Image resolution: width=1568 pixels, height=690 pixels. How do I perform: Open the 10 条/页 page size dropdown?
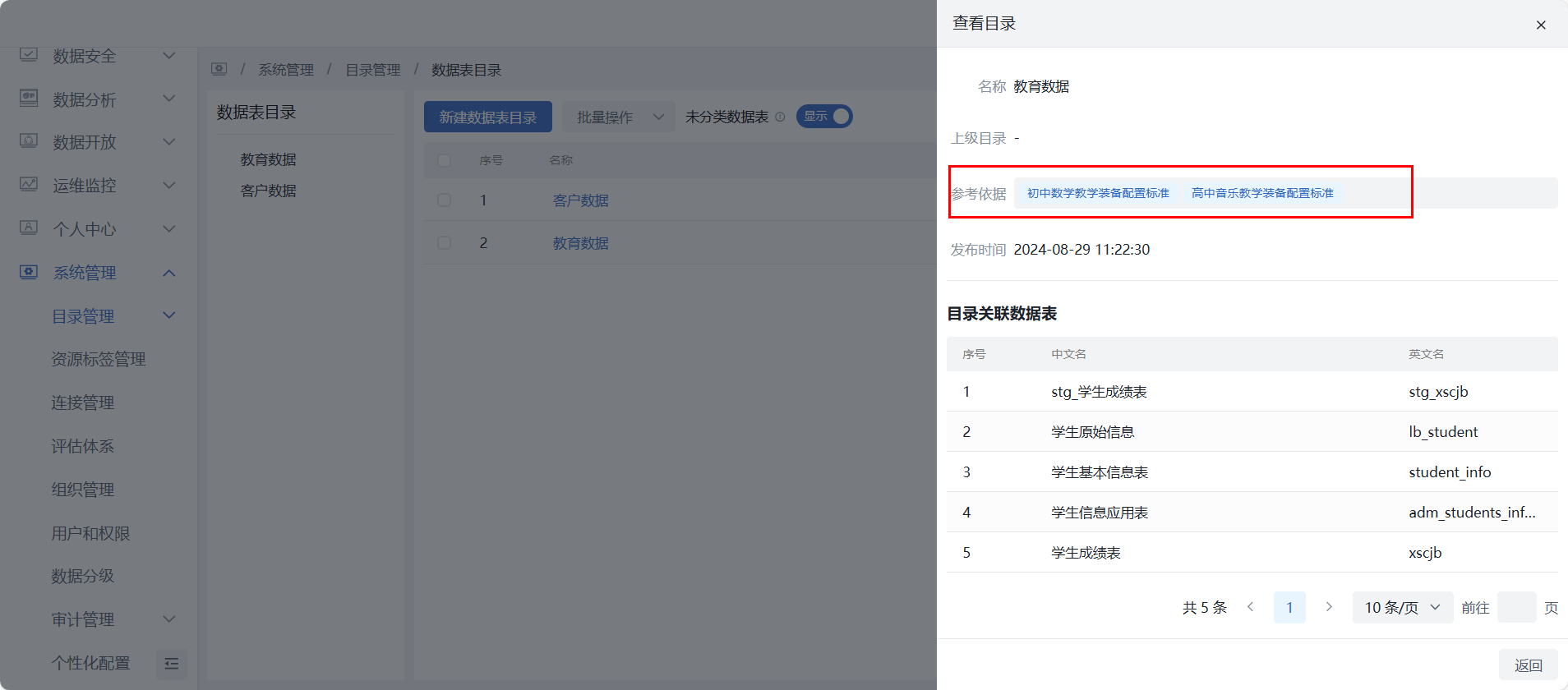pyautogui.click(x=1403, y=607)
